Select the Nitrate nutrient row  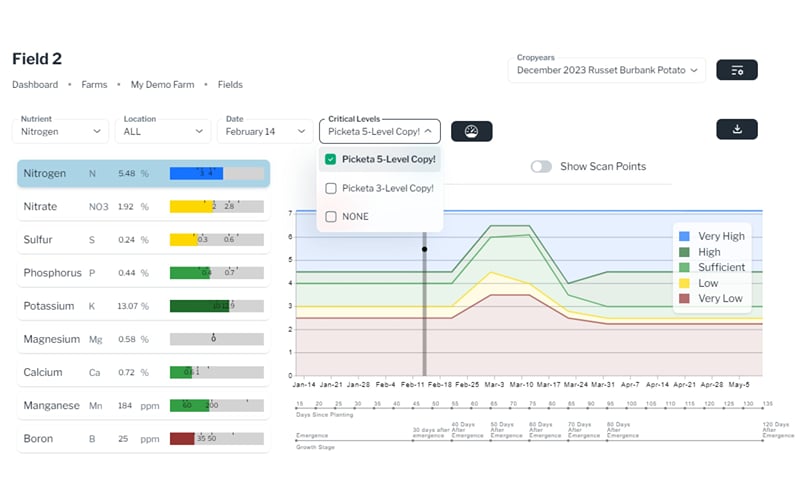(143, 206)
